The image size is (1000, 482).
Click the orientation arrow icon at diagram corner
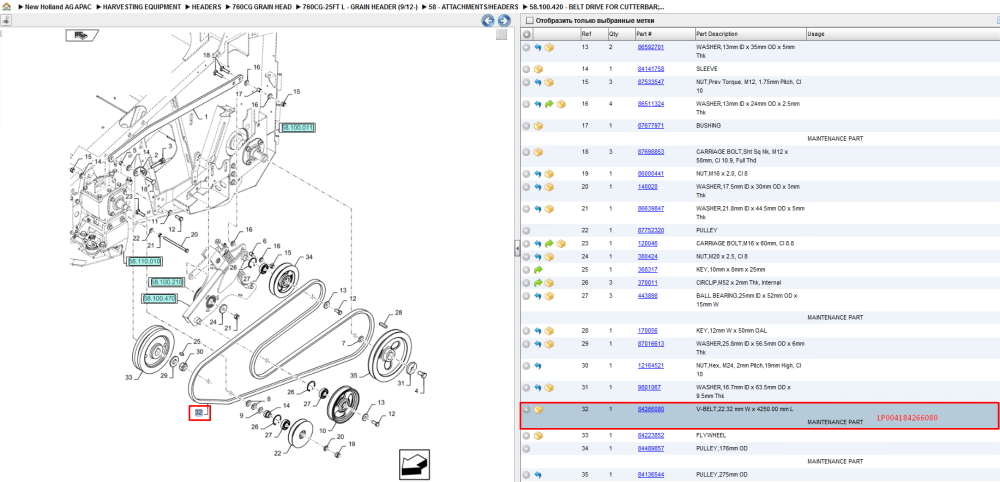click(x=414, y=464)
